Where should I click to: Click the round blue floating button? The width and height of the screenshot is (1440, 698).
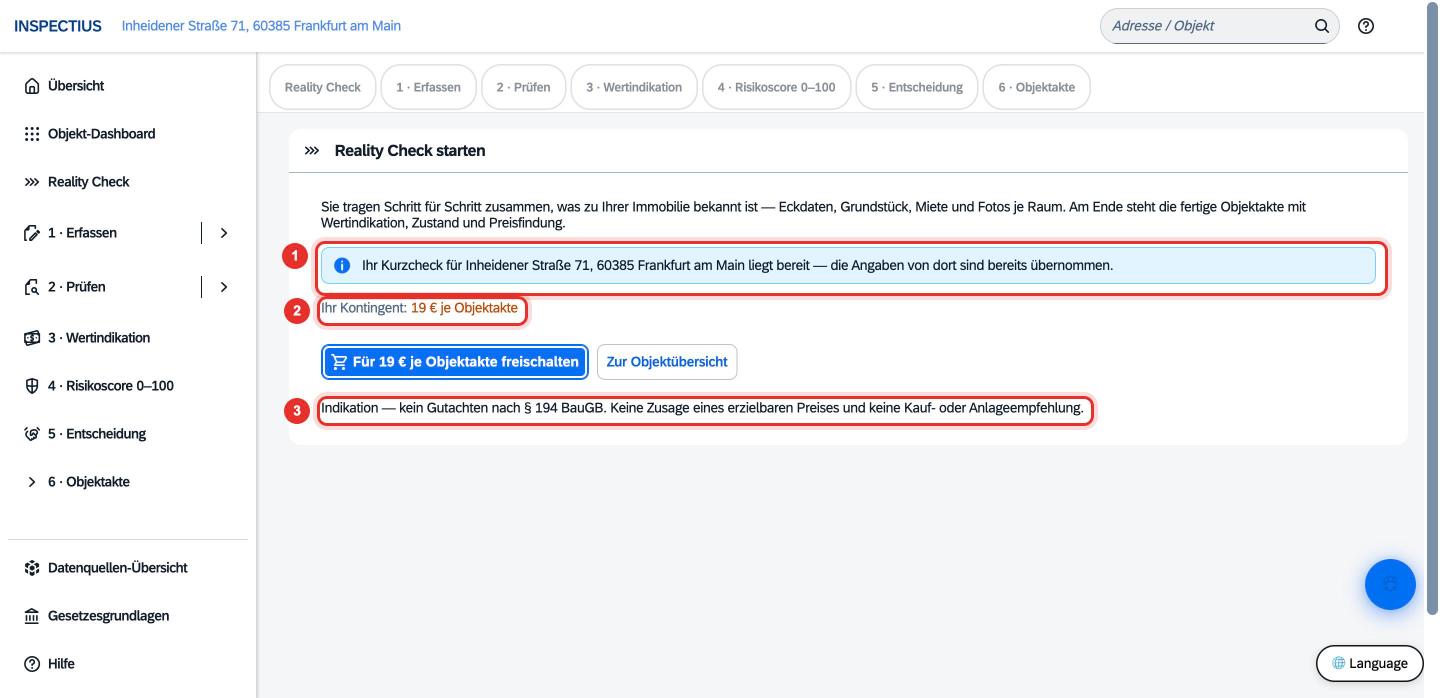pyautogui.click(x=1390, y=584)
